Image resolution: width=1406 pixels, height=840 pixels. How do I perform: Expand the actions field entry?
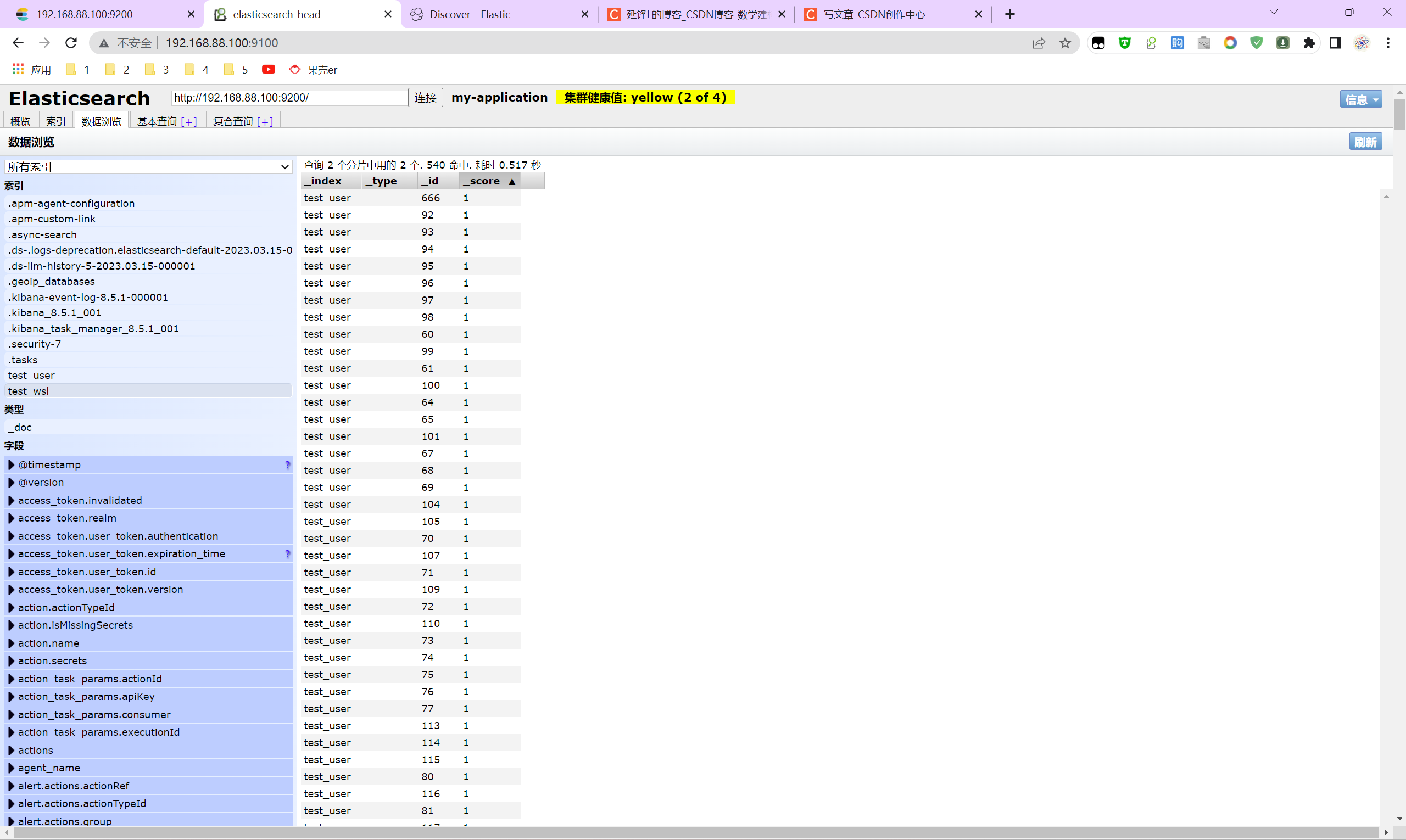12,749
